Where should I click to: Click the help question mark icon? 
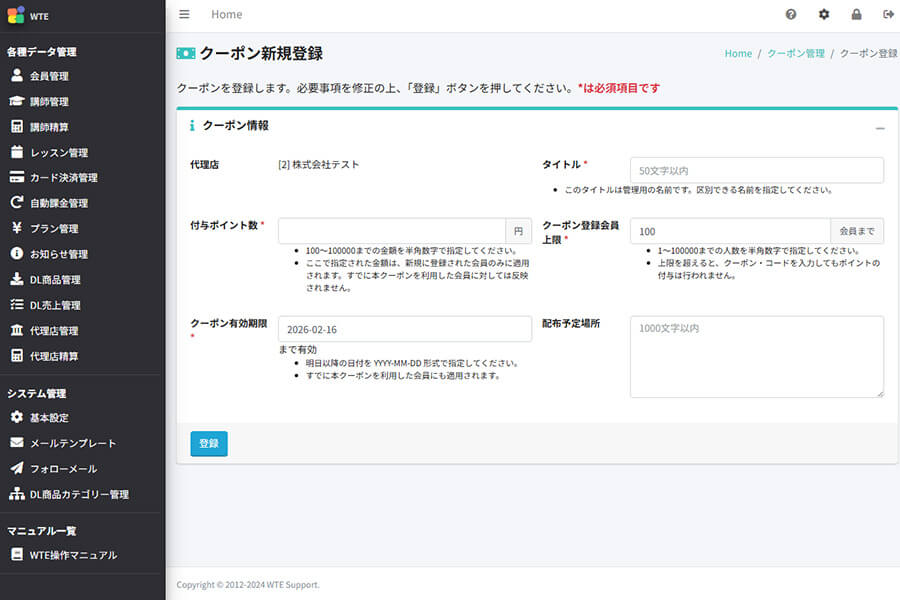(x=791, y=14)
